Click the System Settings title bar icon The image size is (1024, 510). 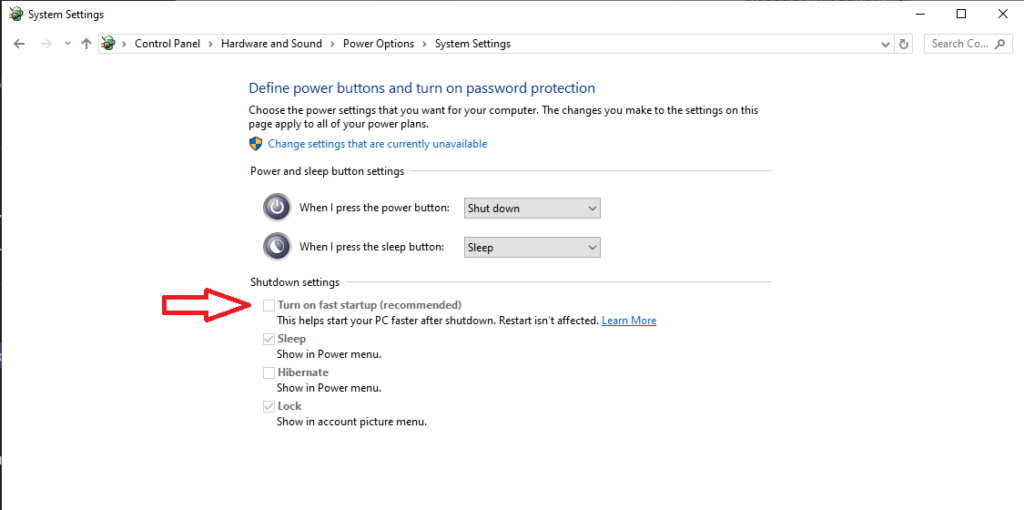tap(14, 15)
